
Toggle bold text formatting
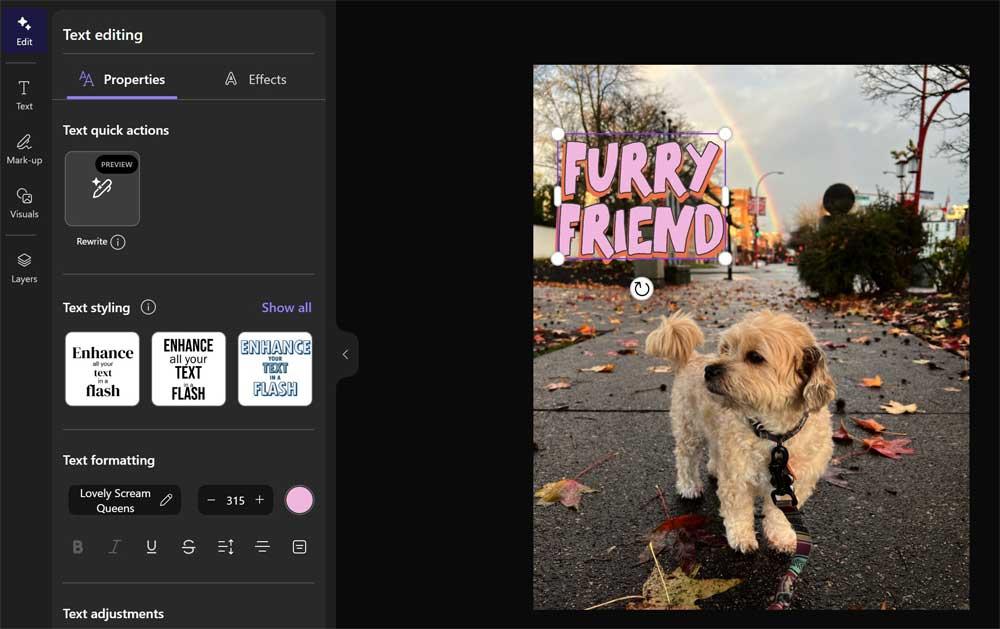pos(77,547)
